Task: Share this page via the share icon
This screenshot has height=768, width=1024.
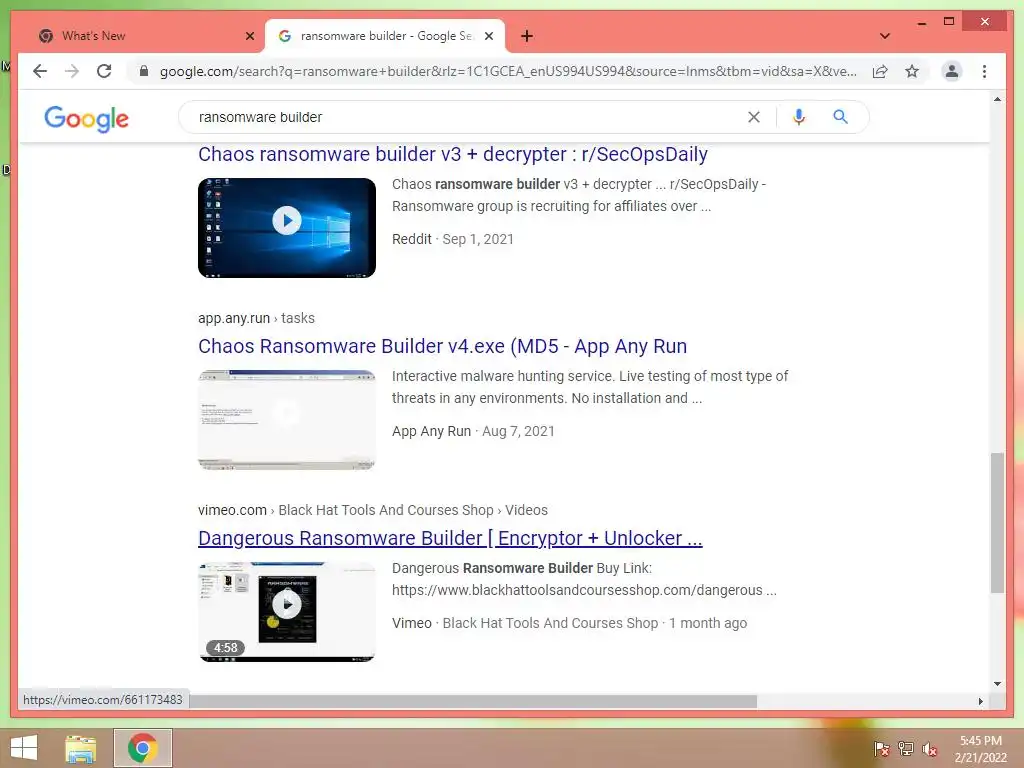Action: 880,71
